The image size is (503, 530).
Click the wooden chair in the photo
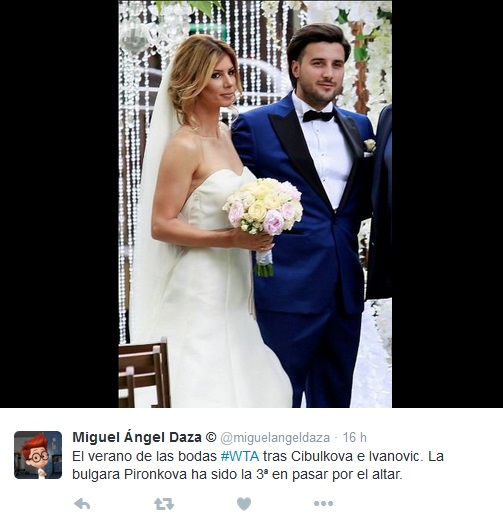[x=144, y=374]
